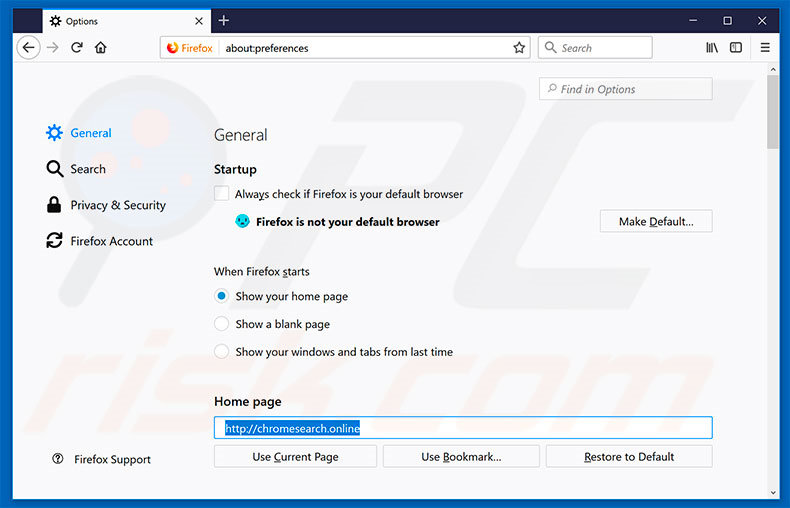Open the hamburger menu
The image size is (790, 508).
pos(765,48)
